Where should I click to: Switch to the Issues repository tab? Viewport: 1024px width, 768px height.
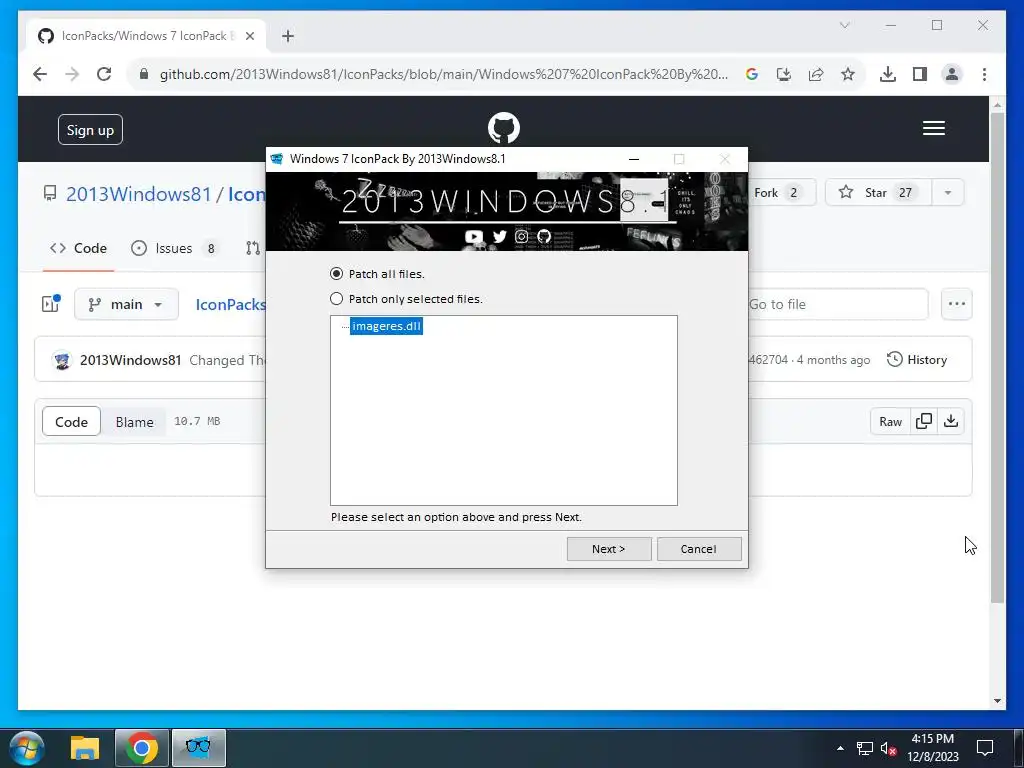pyautogui.click(x=174, y=248)
